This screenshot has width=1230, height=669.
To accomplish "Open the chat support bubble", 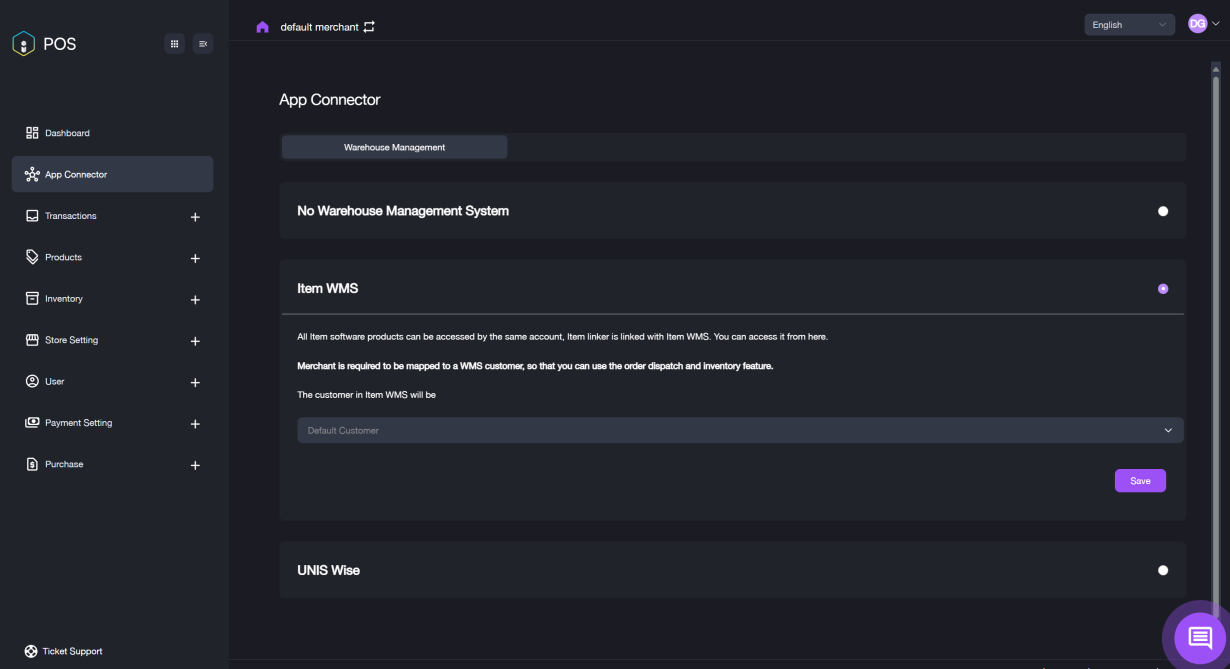I will tap(1199, 637).
